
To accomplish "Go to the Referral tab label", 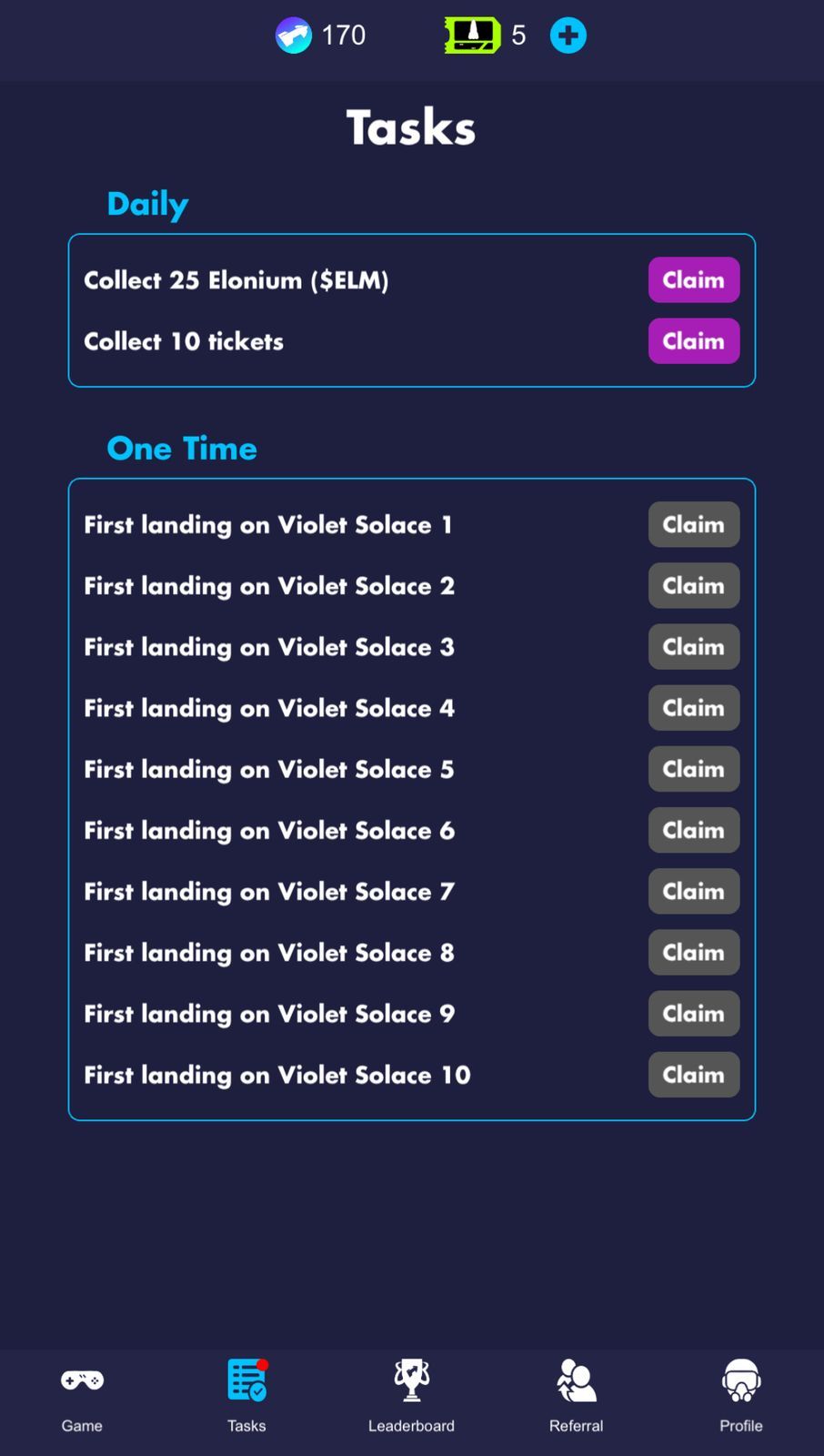I will [x=576, y=1426].
